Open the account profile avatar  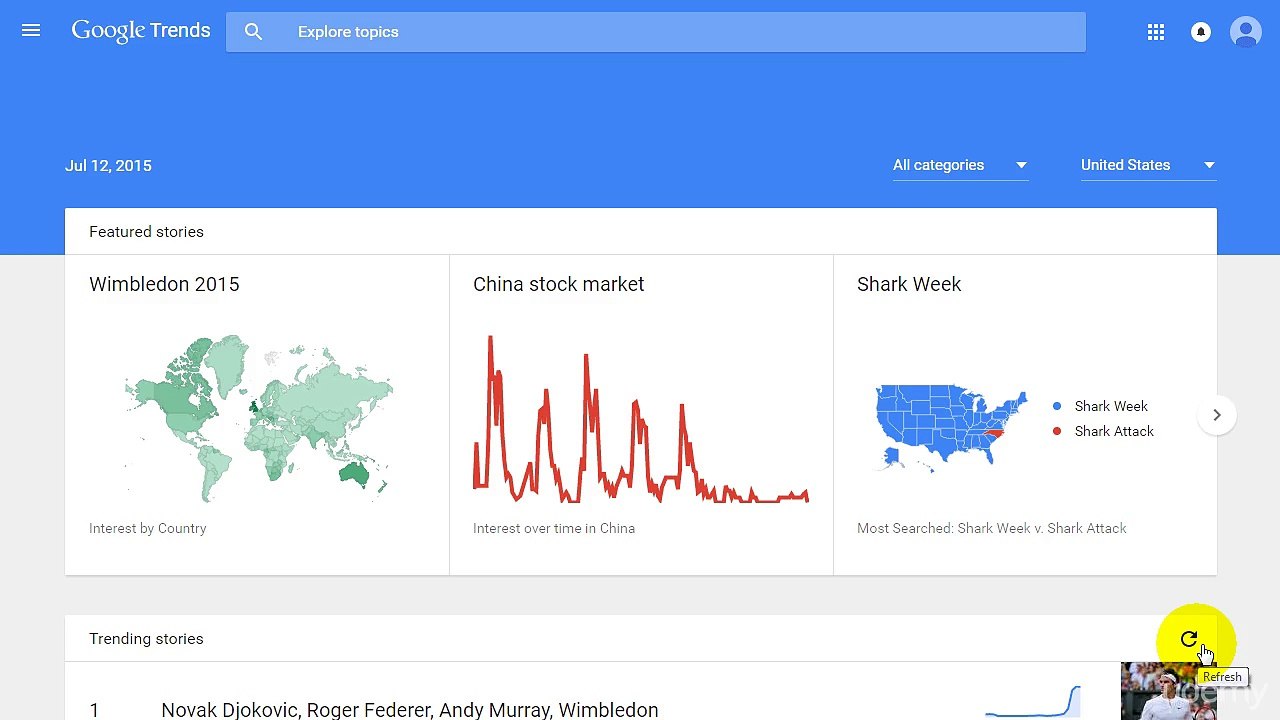(1246, 32)
